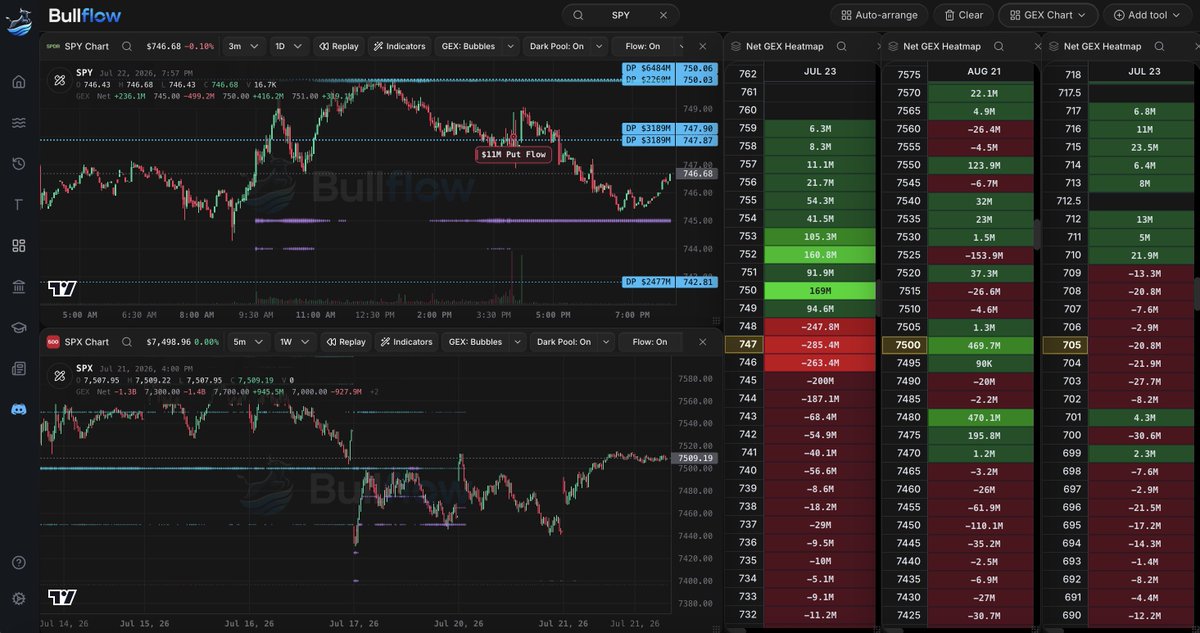Click the drawing tools icon beside SPX symbol

[x=59, y=375]
